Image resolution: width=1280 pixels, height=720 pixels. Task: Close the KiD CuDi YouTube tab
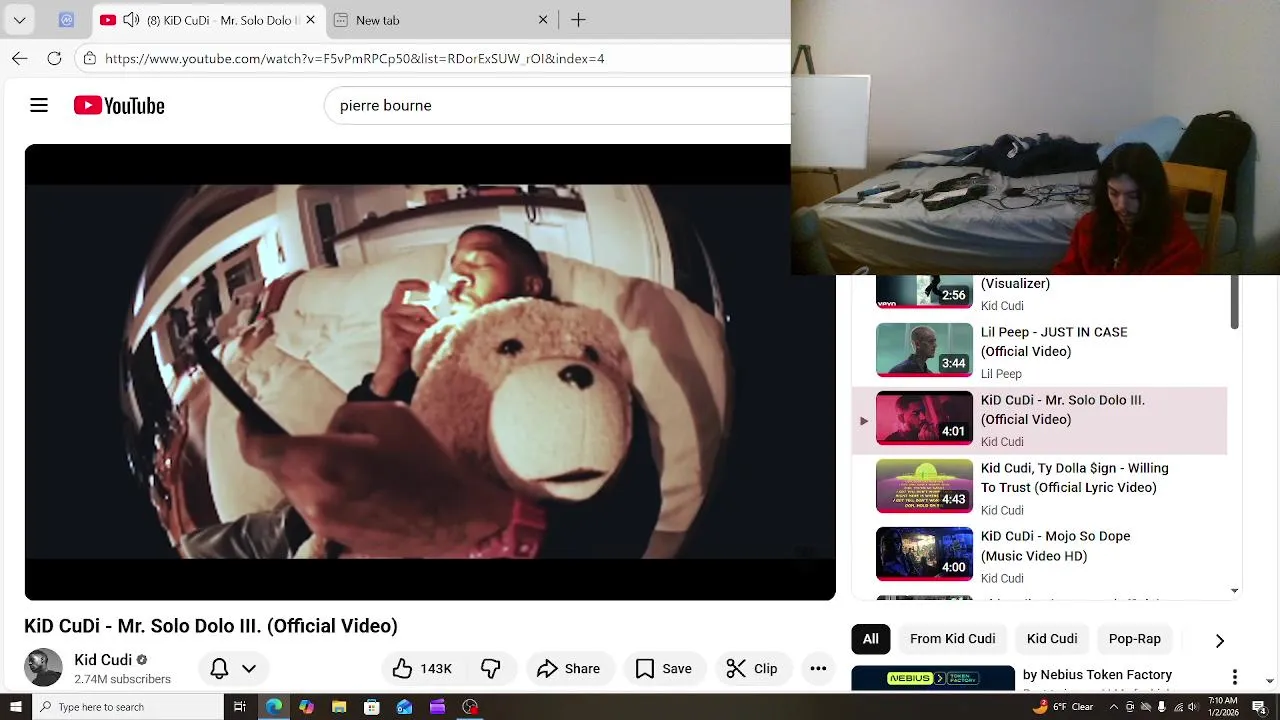point(310,20)
